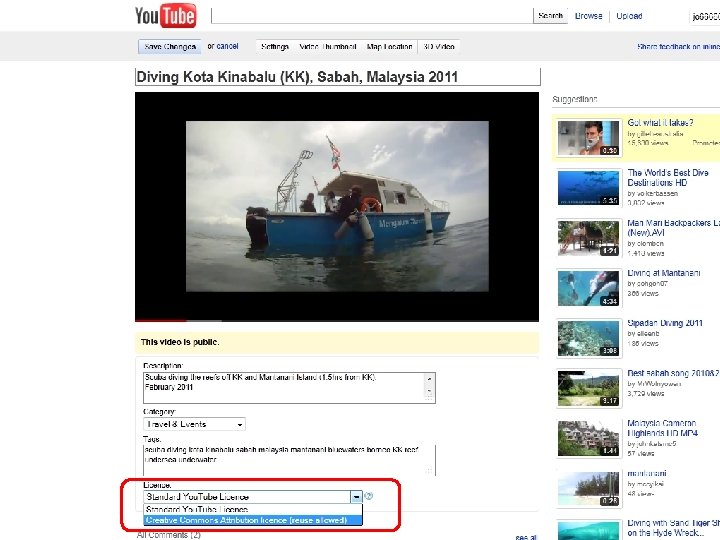Open Malaysia Cameron Highlands HD MP4 title
720x540 pixels.
[662, 428]
